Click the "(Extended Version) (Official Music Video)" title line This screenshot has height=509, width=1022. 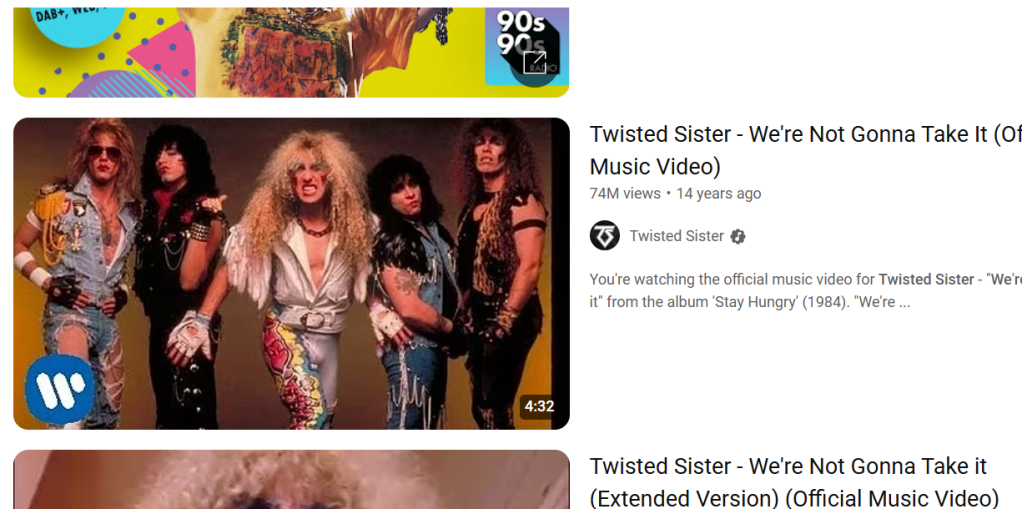click(794, 499)
